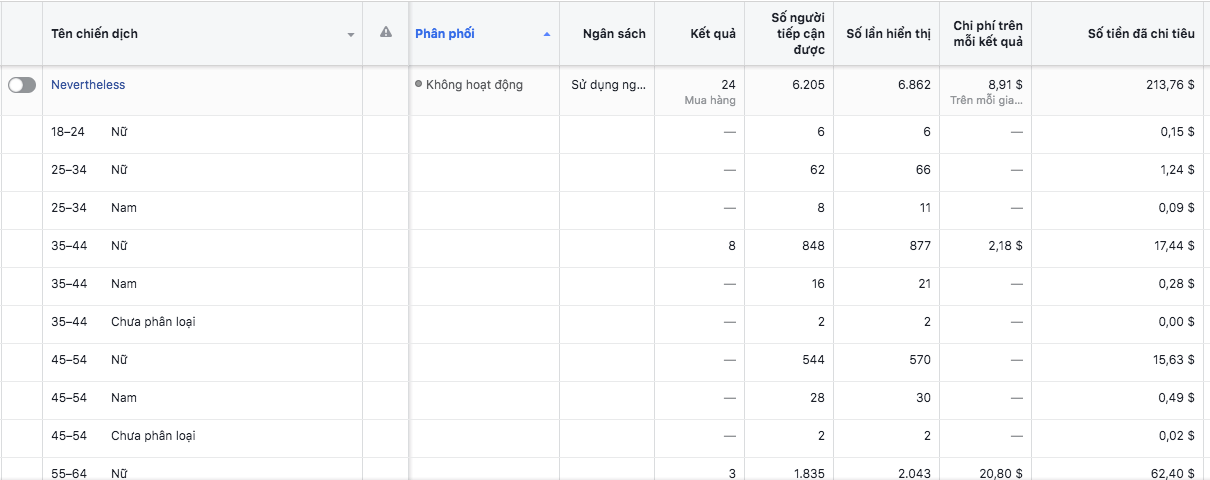Click the warning triangle icon in header
Viewport: 1210px width, 480px height.
386,33
